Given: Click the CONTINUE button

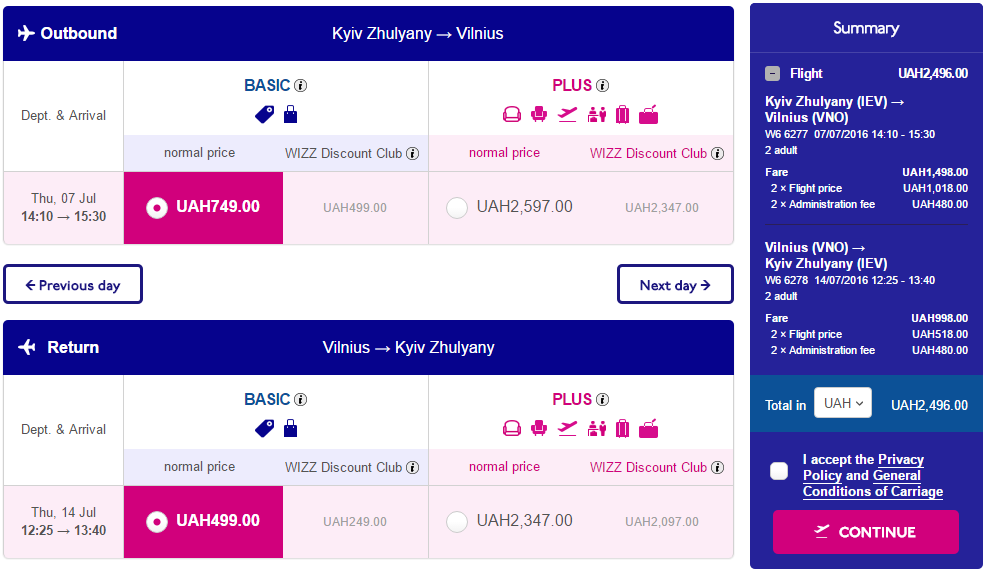Looking at the screenshot, I should [865, 532].
